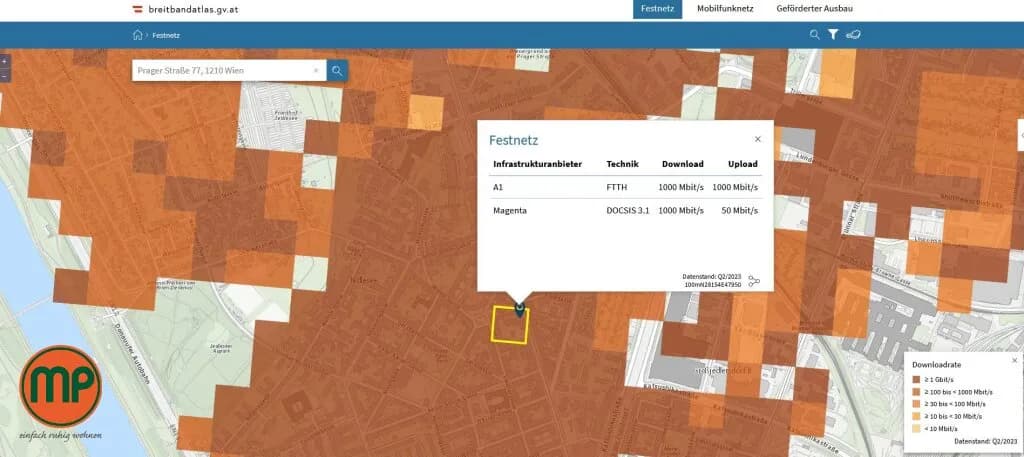Select the Magenta provider cell
1024x457 pixels.
pyautogui.click(x=508, y=211)
